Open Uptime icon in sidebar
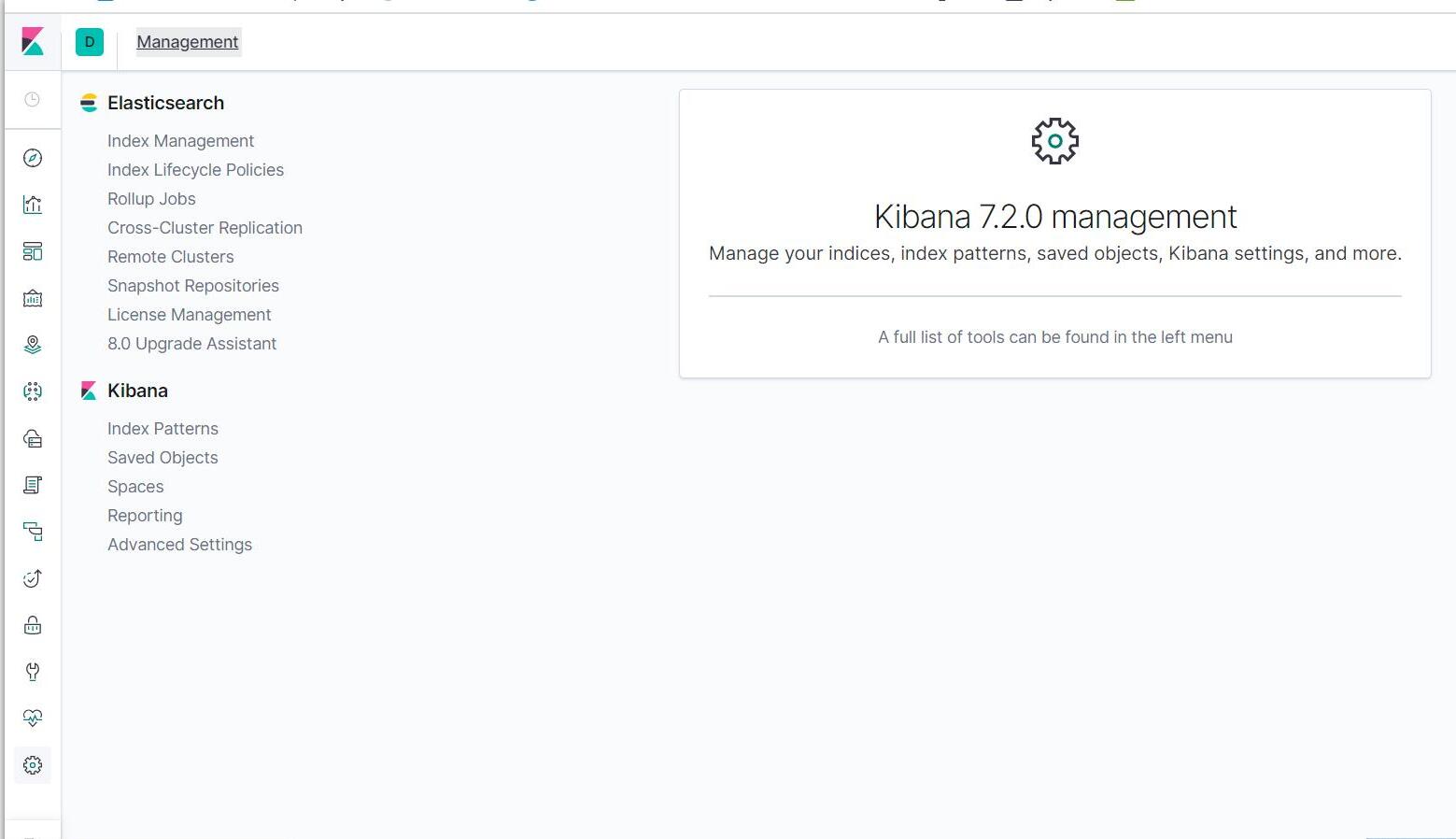 point(33,578)
